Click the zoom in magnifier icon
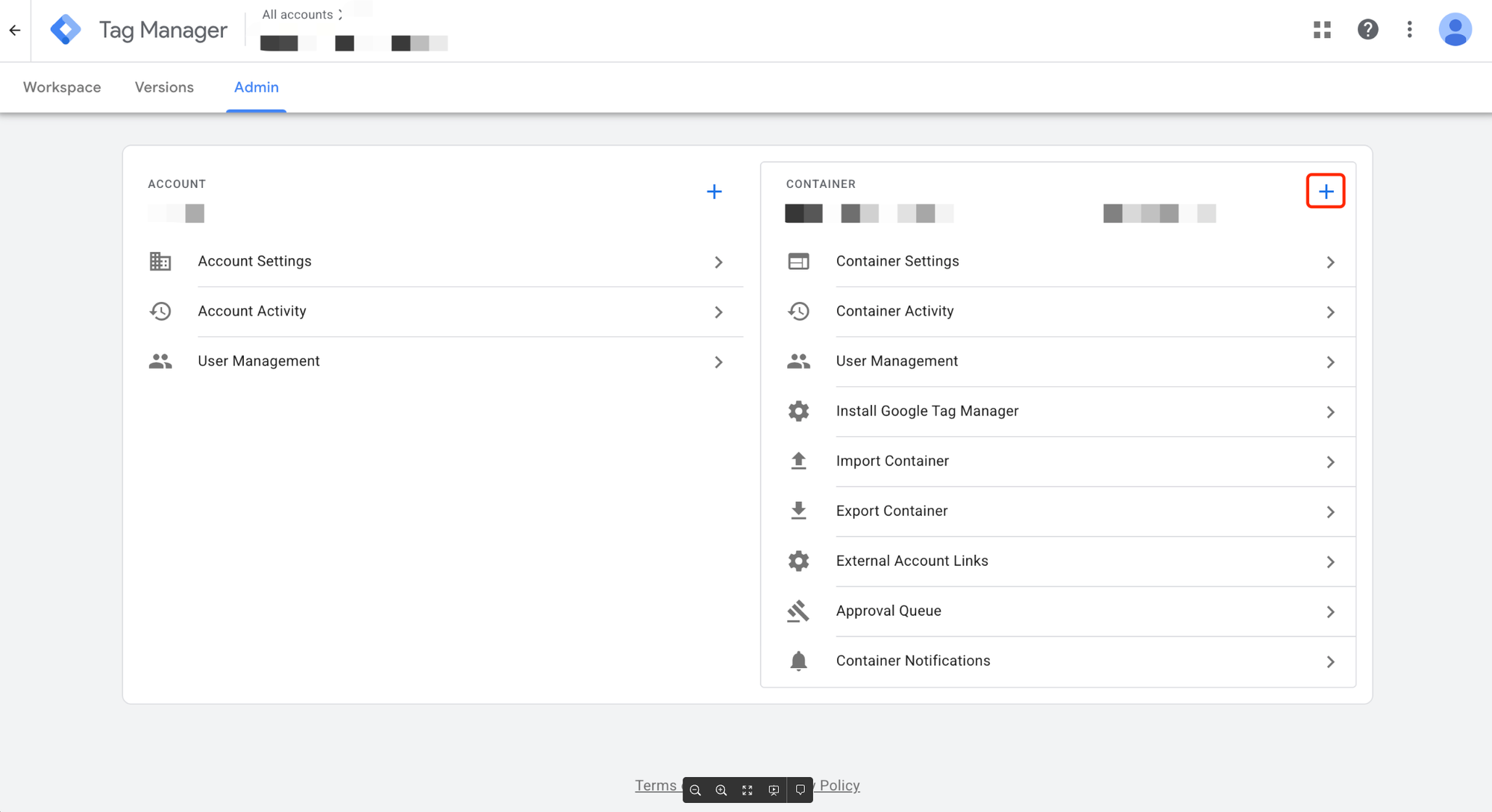The image size is (1492, 812). pyautogui.click(x=721, y=790)
